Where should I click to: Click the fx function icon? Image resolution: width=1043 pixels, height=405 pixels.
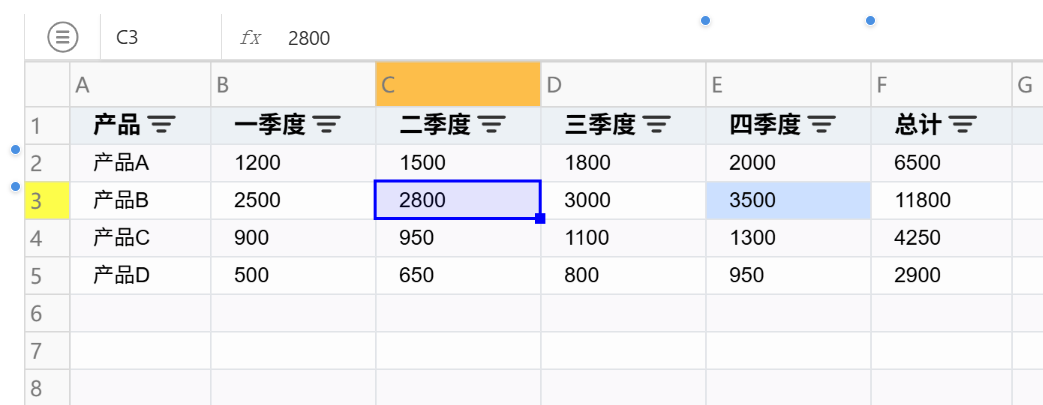coord(250,38)
